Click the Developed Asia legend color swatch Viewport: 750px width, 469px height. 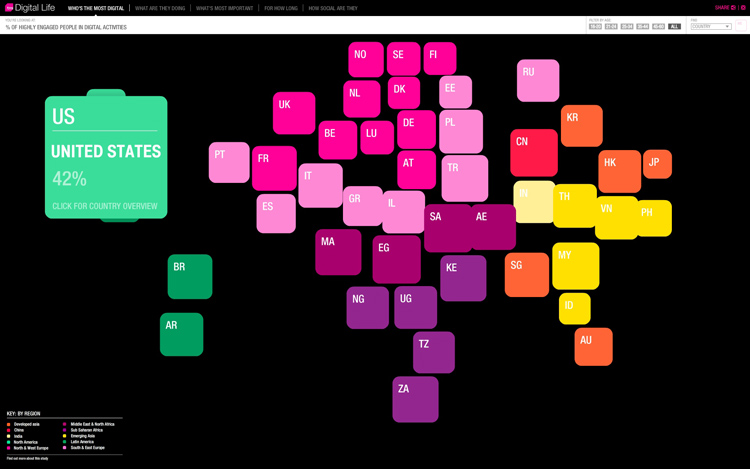pyautogui.click(x=9, y=424)
